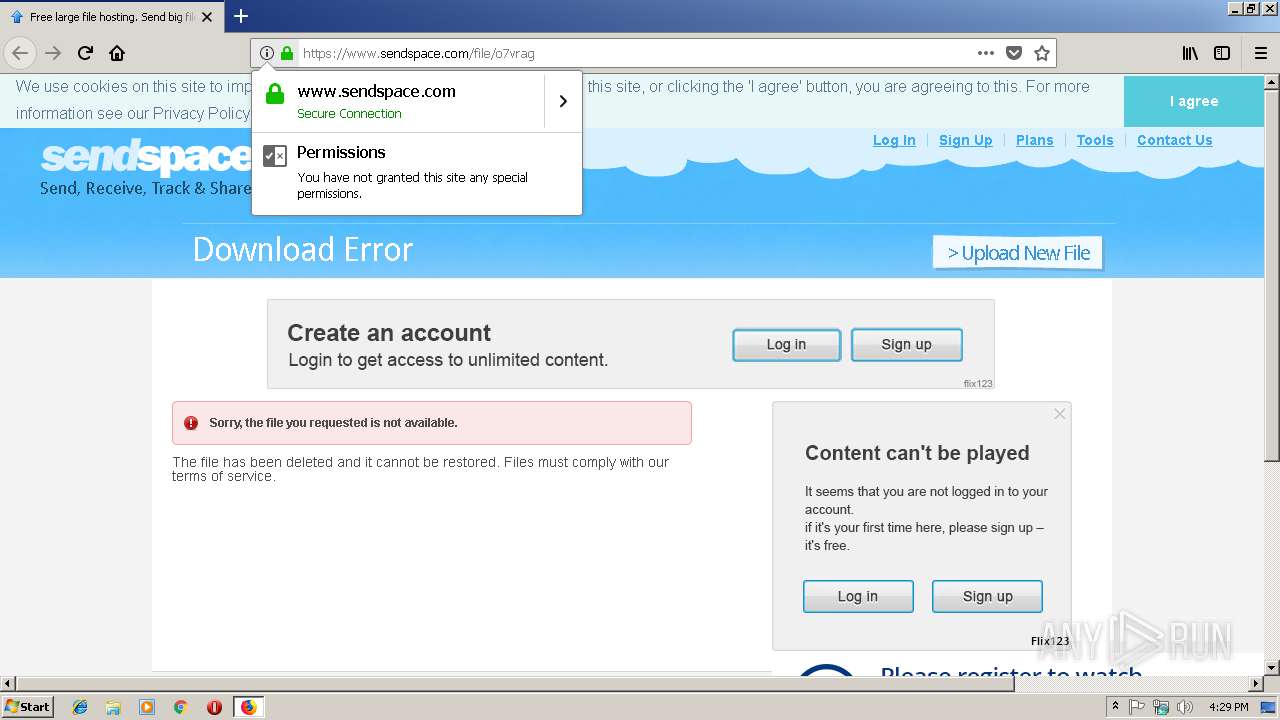The width and height of the screenshot is (1280, 720).
Task: Click the forward navigation arrow
Action: click(x=53, y=53)
